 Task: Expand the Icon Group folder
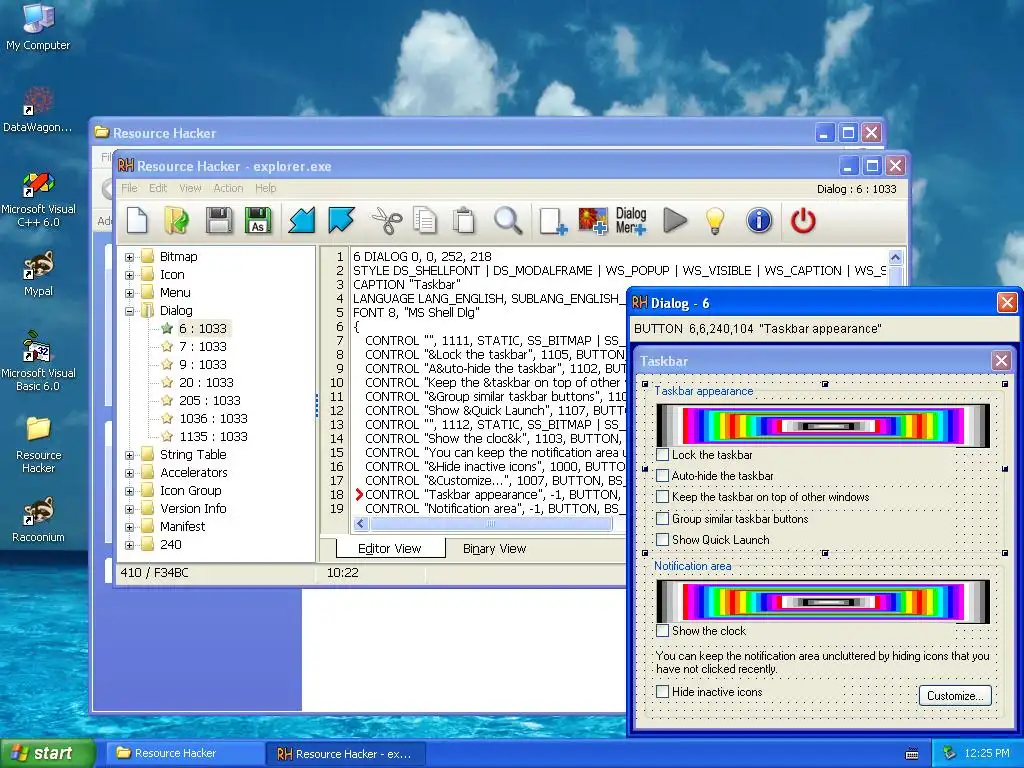[129, 491]
